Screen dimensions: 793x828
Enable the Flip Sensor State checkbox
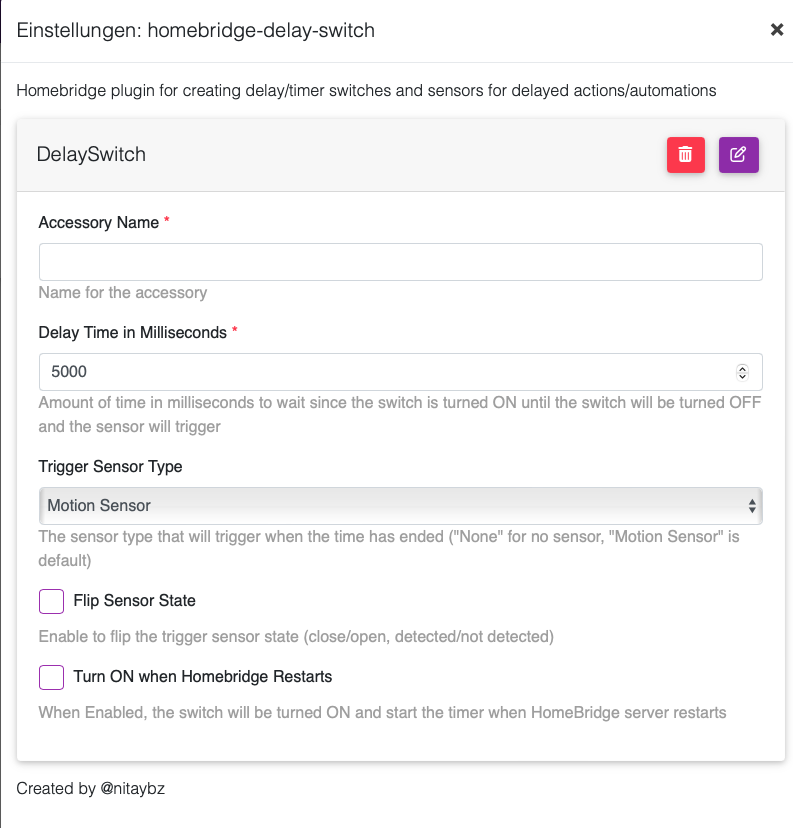(x=51, y=601)
